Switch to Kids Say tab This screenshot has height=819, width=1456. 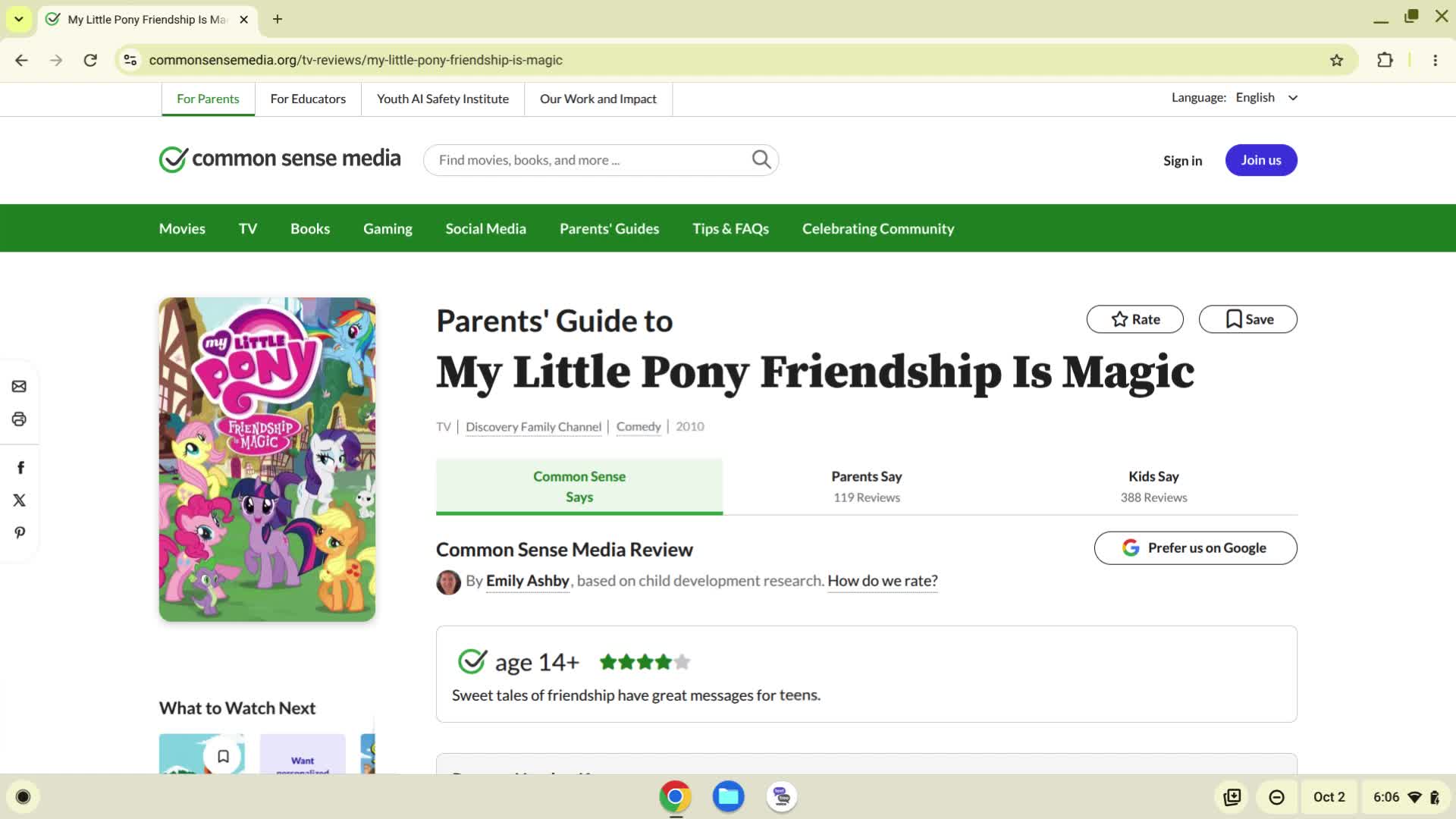point(1153,486)
